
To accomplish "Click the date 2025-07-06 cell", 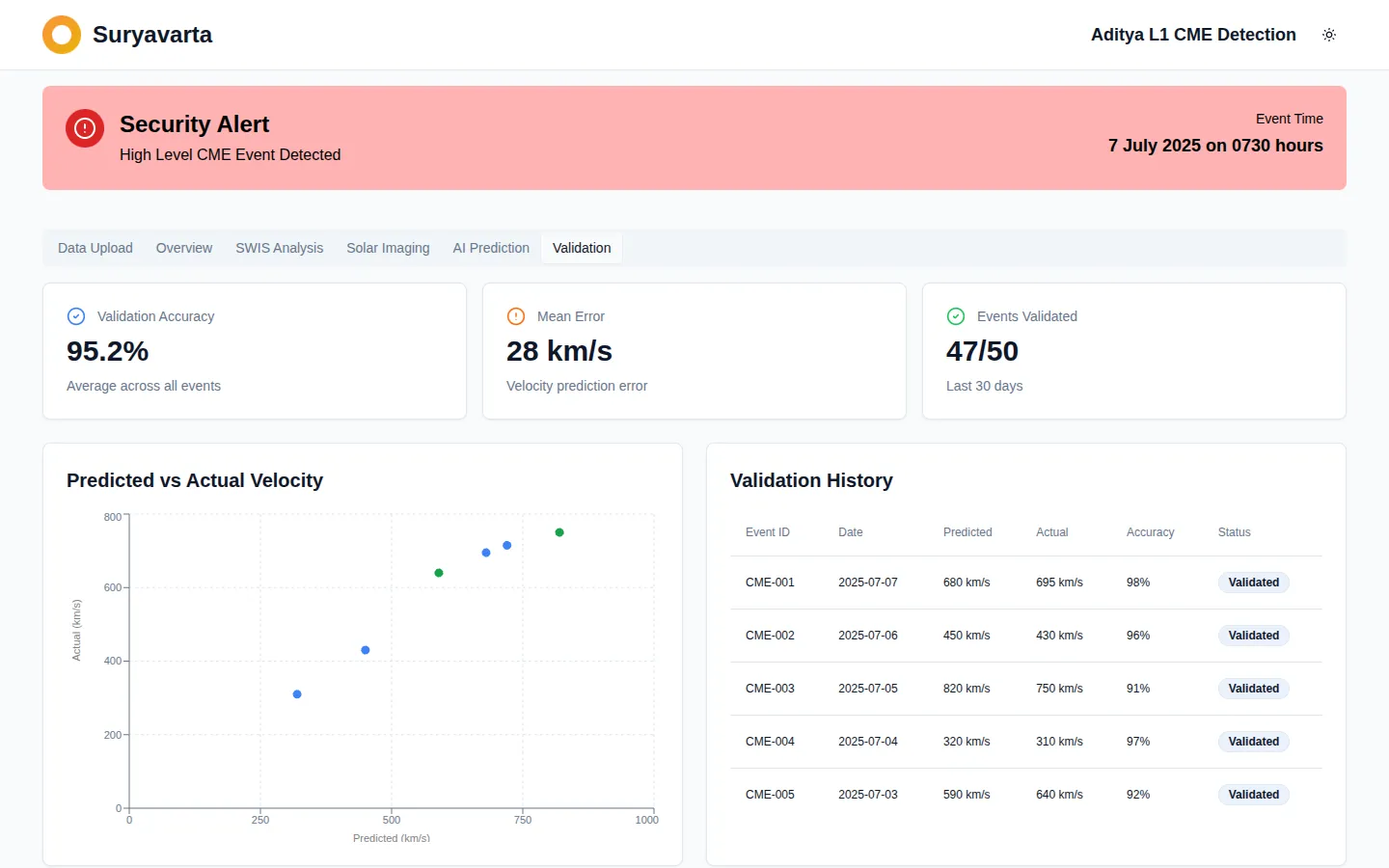I will pyautogui.click(x=868, y=636).
